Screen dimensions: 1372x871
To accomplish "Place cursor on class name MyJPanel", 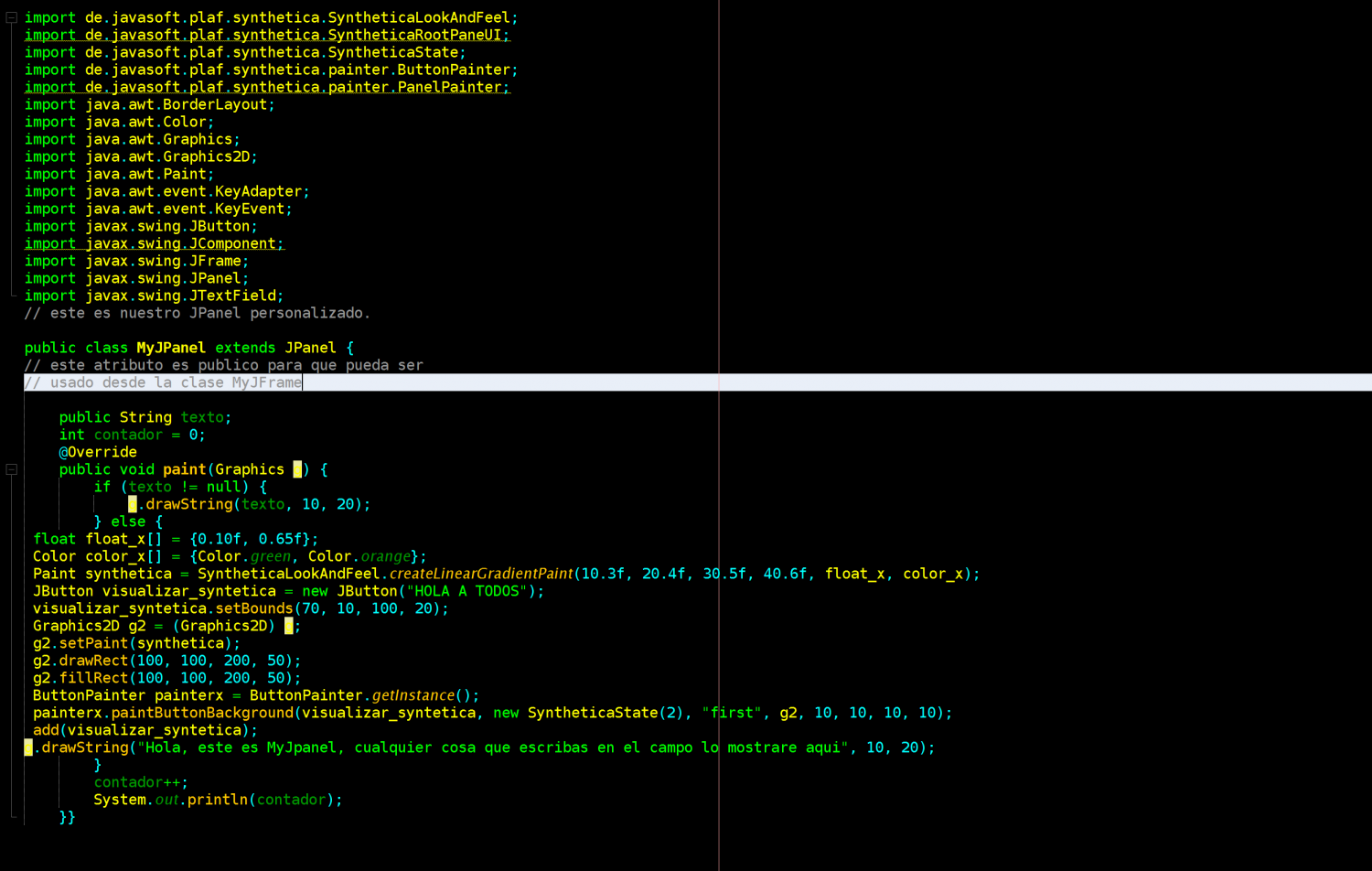I will [x=171, y=348].
